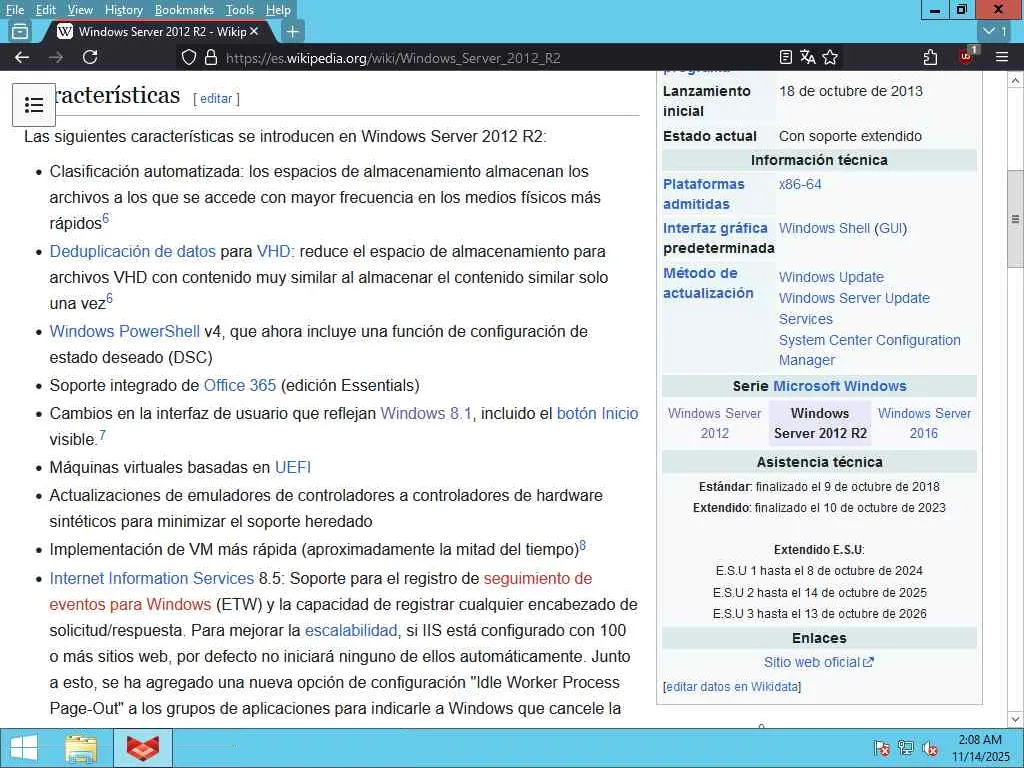
Task: Select the Windows Server 2012 R2 browser tab
Action: tap(157, 31)
